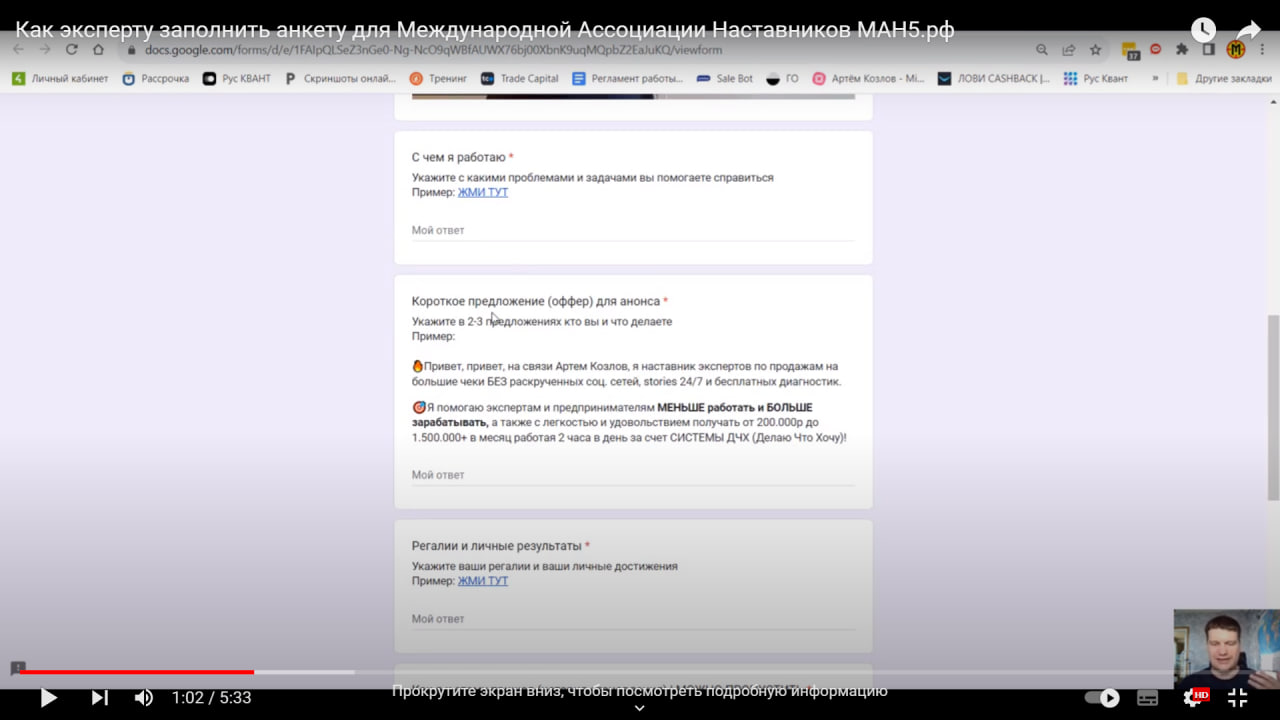Show more bookmarks with the chevron
This screenshot has height=720, width=1280.
point(1155,78)
